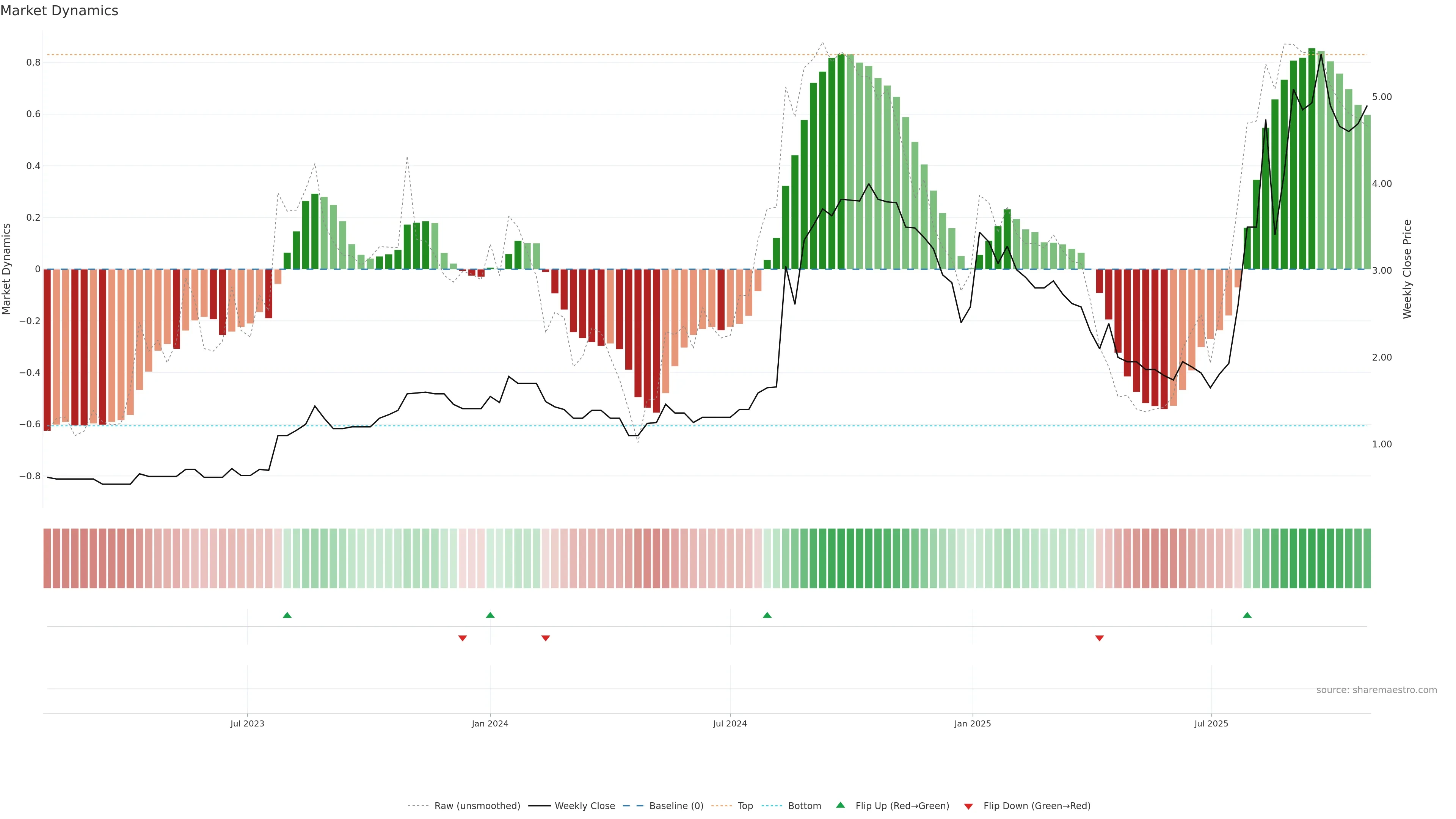Click the red flip-down triangle after Jan 2024

pos(546,638)
